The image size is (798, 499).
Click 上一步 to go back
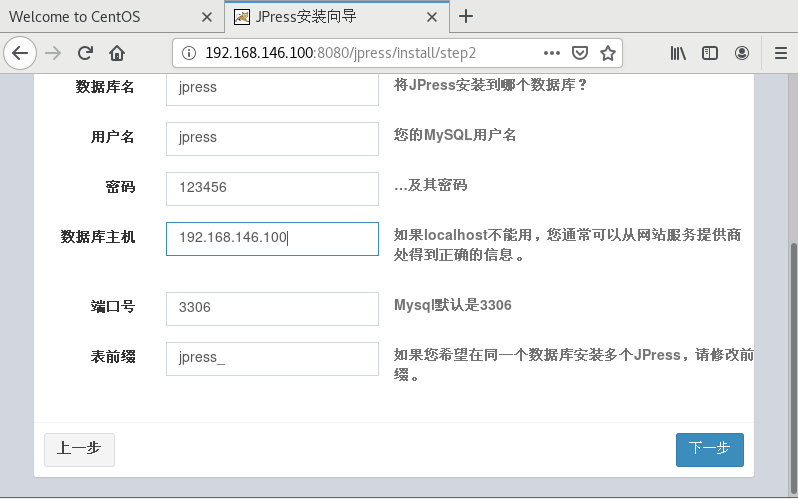(79, 450)
